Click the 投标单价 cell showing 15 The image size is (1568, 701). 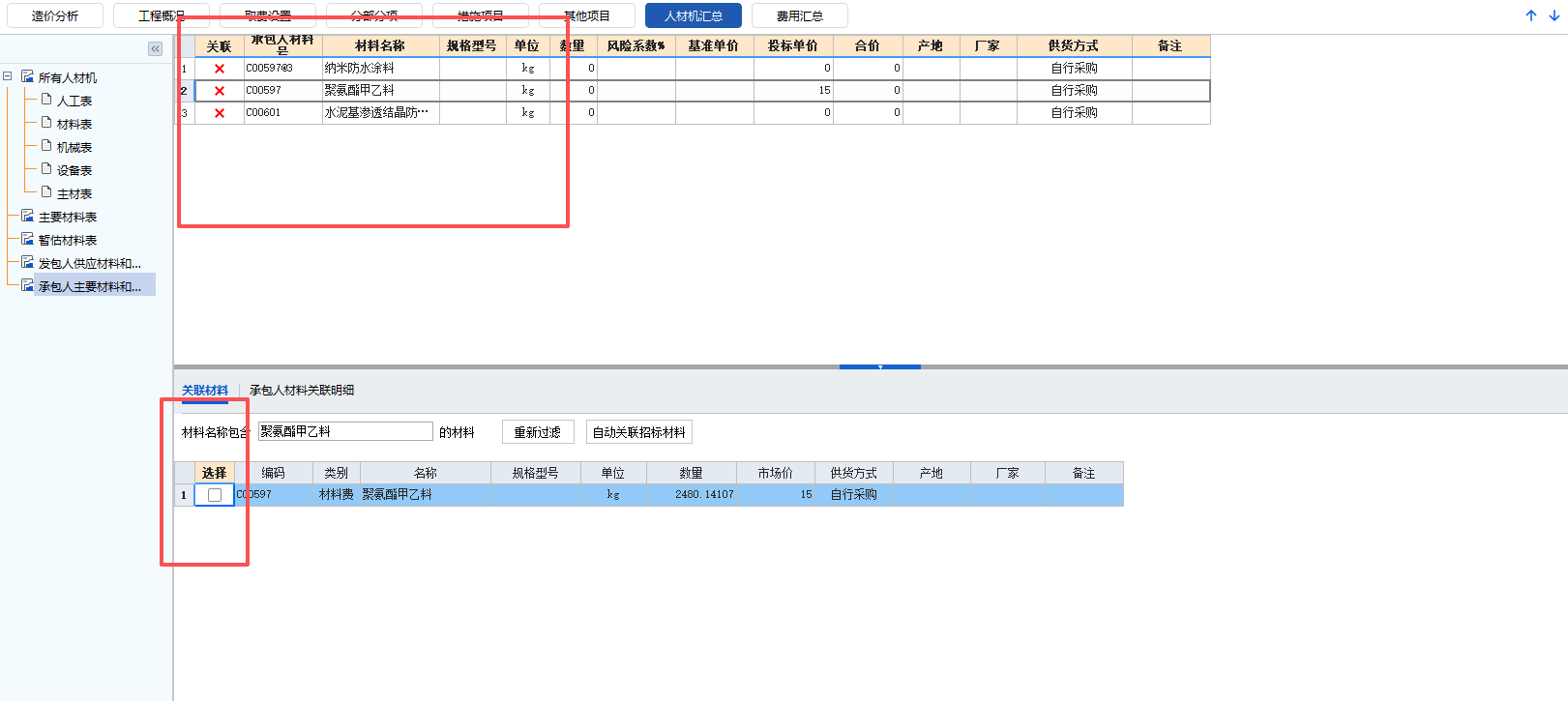(793, 90)
